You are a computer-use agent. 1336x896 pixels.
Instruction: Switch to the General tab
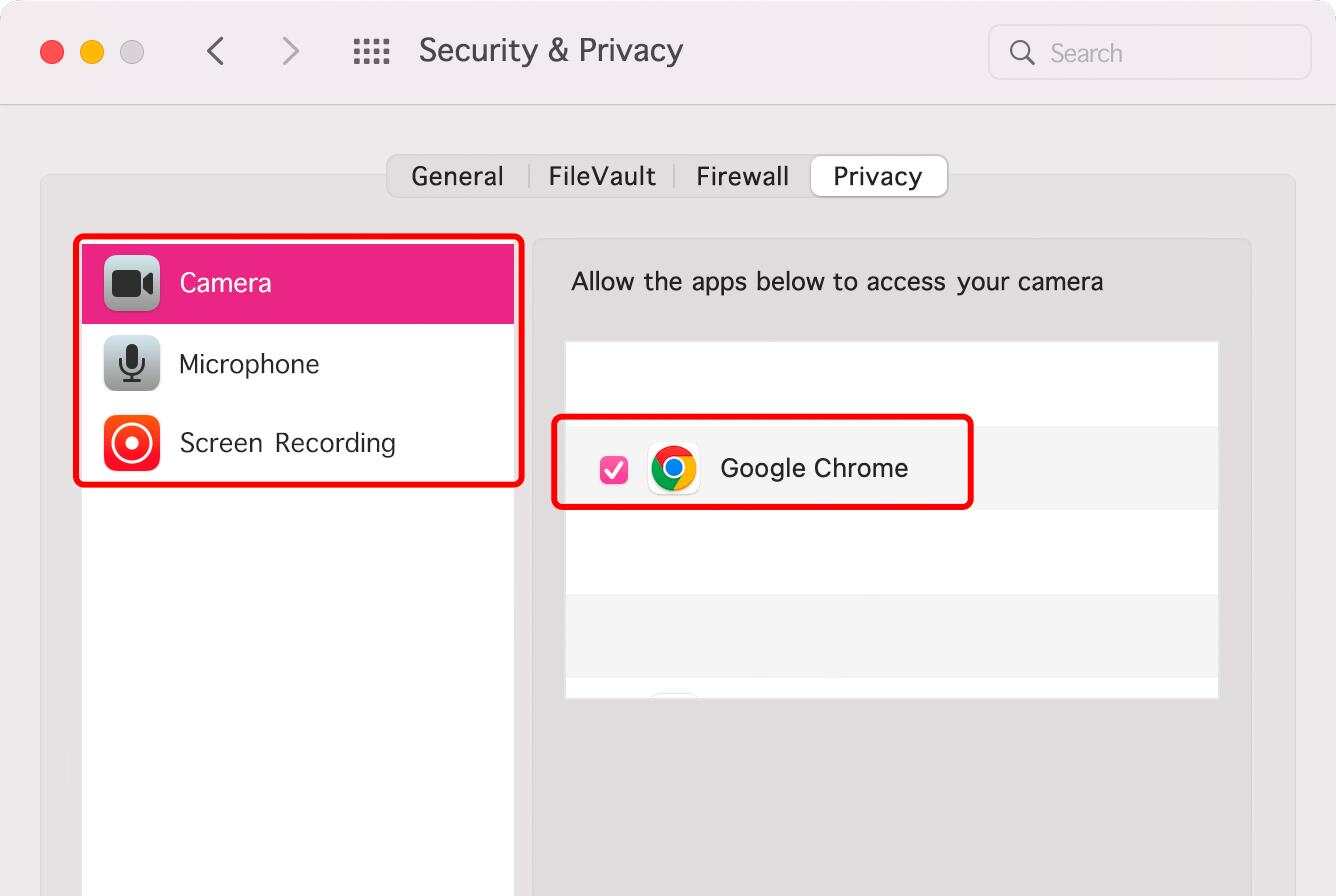click(457, 177)
